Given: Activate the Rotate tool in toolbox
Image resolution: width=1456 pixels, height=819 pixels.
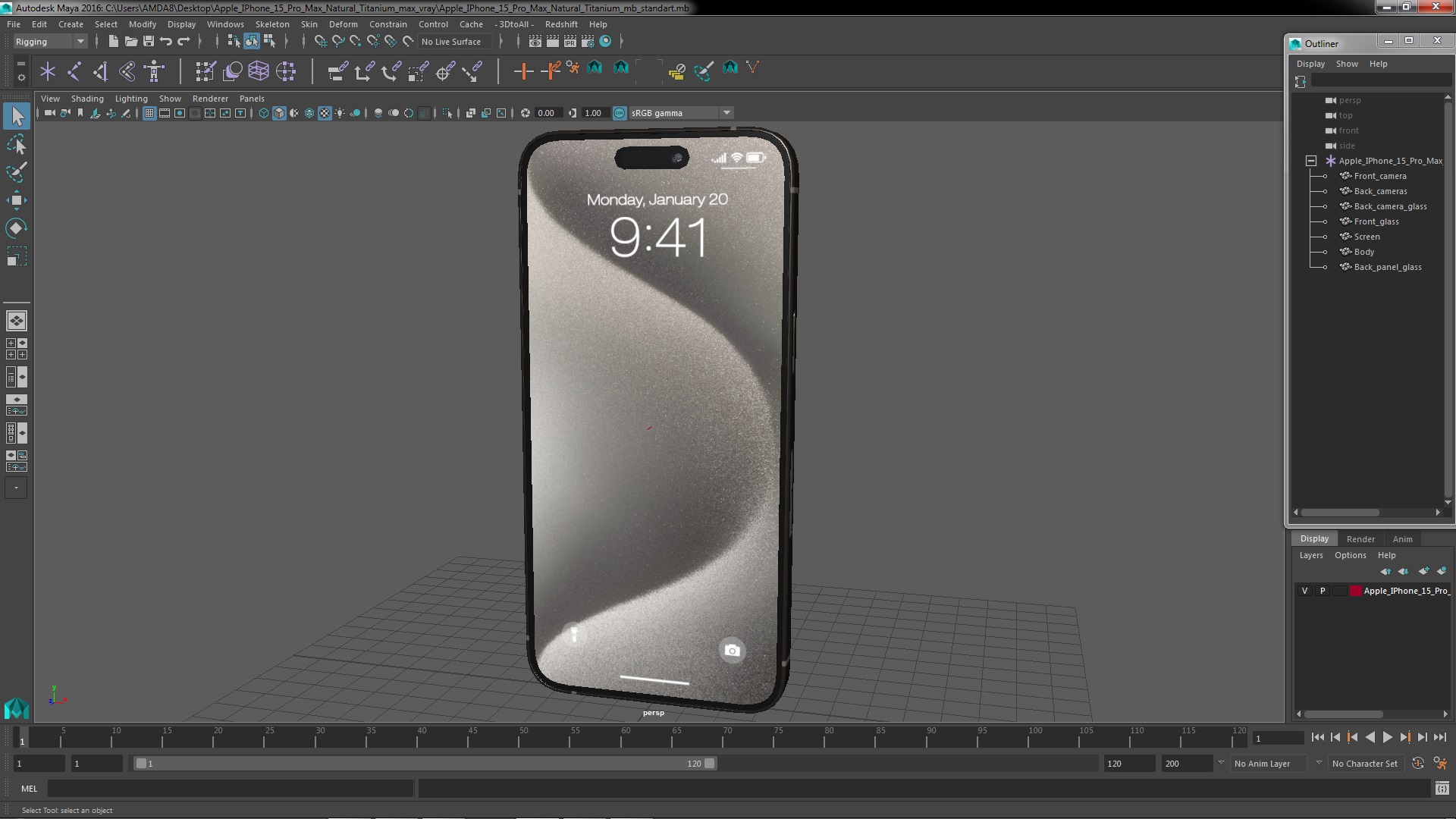Looking at the screenshot, I should (x=17, y=228).
